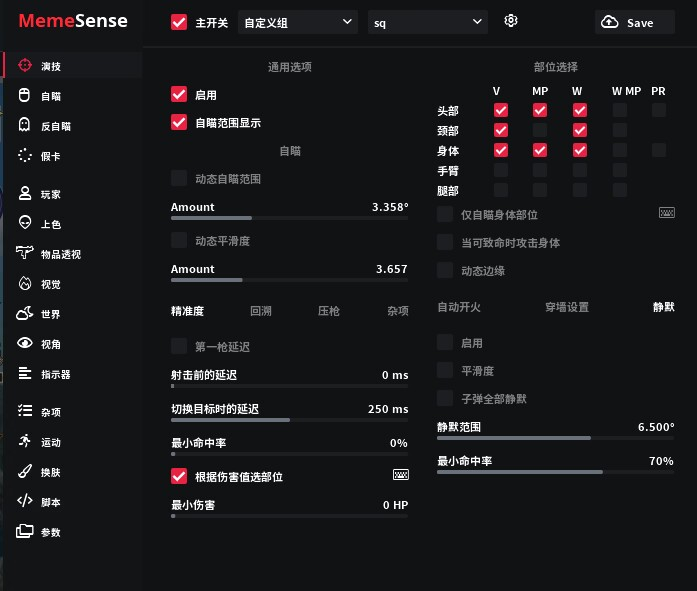Screen dimensions: 697x591
Task: Toggle the 主开关 master checkbox
Action: click(180, 22)
